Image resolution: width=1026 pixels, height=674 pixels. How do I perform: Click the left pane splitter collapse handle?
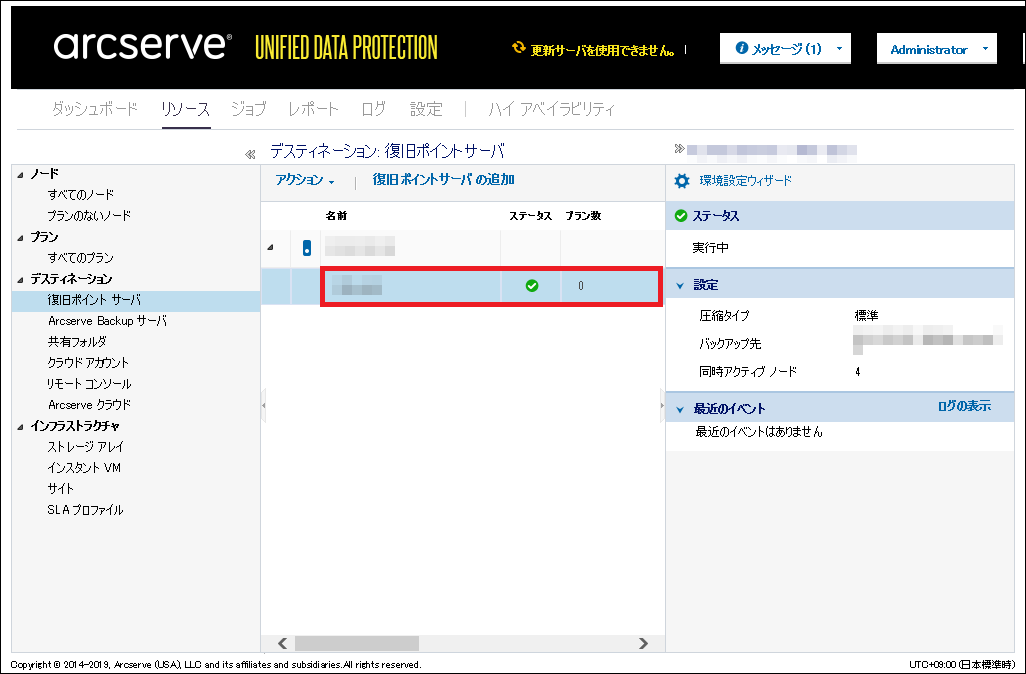pos(264,406)
